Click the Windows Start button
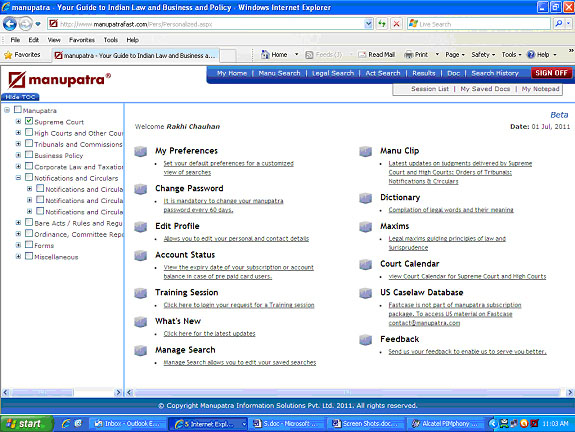This screenshot has width=575, height=432. point(26,424)
